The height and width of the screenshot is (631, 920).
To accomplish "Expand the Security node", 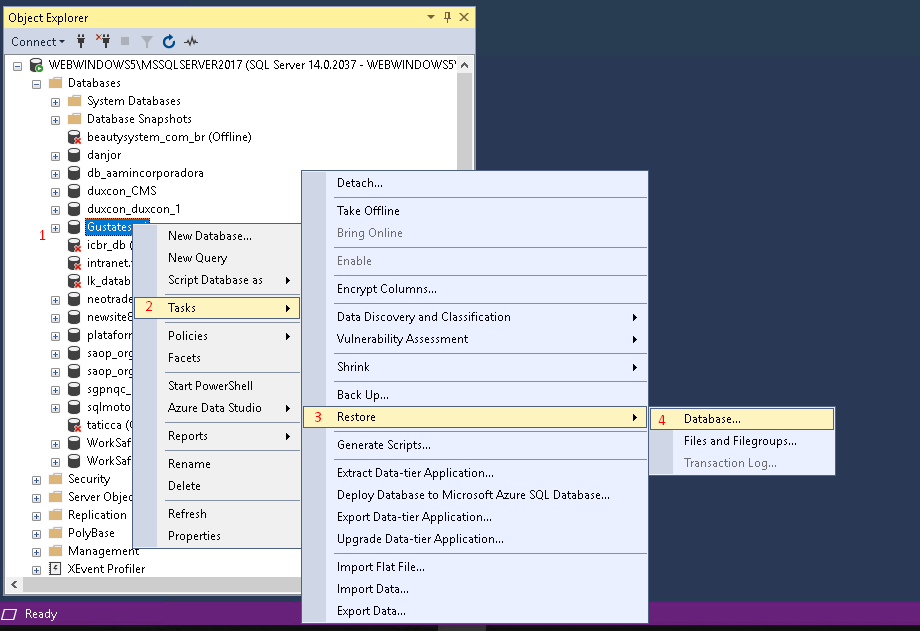I will (37, 479).
